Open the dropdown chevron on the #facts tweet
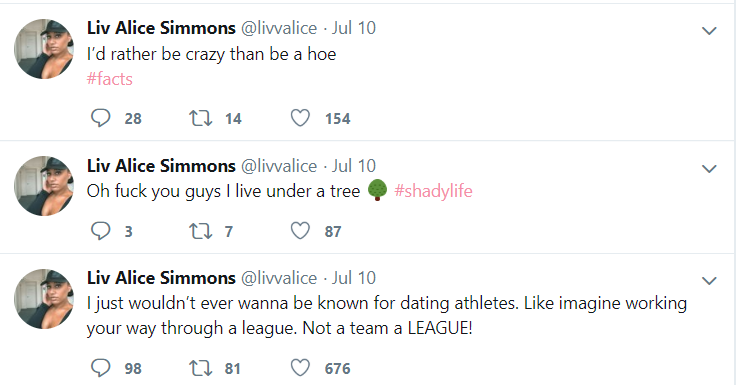The width and height of the screenshot is (736, 385). 709,31
